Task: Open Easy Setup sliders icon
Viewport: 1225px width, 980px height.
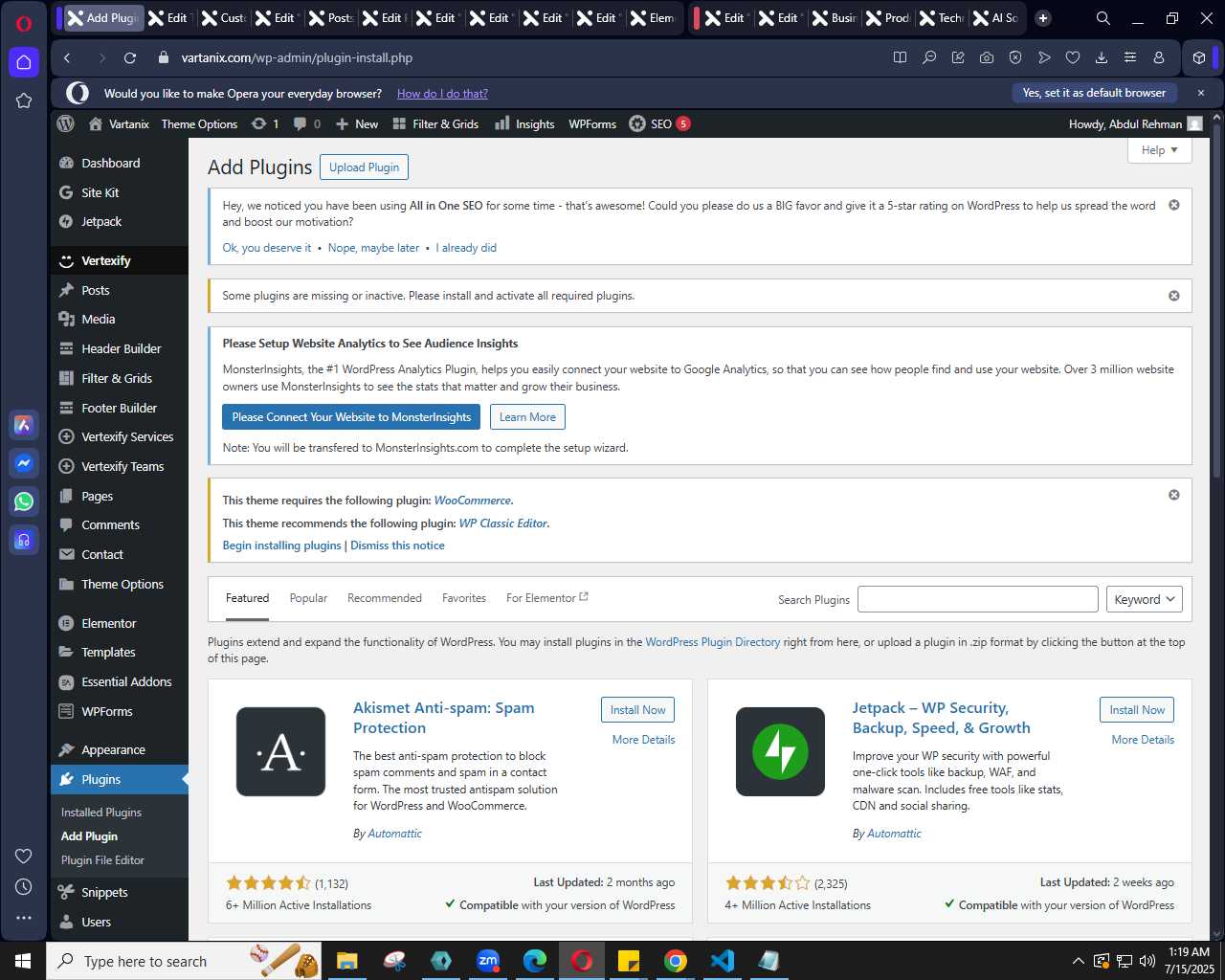Action: click(1130, 57)
